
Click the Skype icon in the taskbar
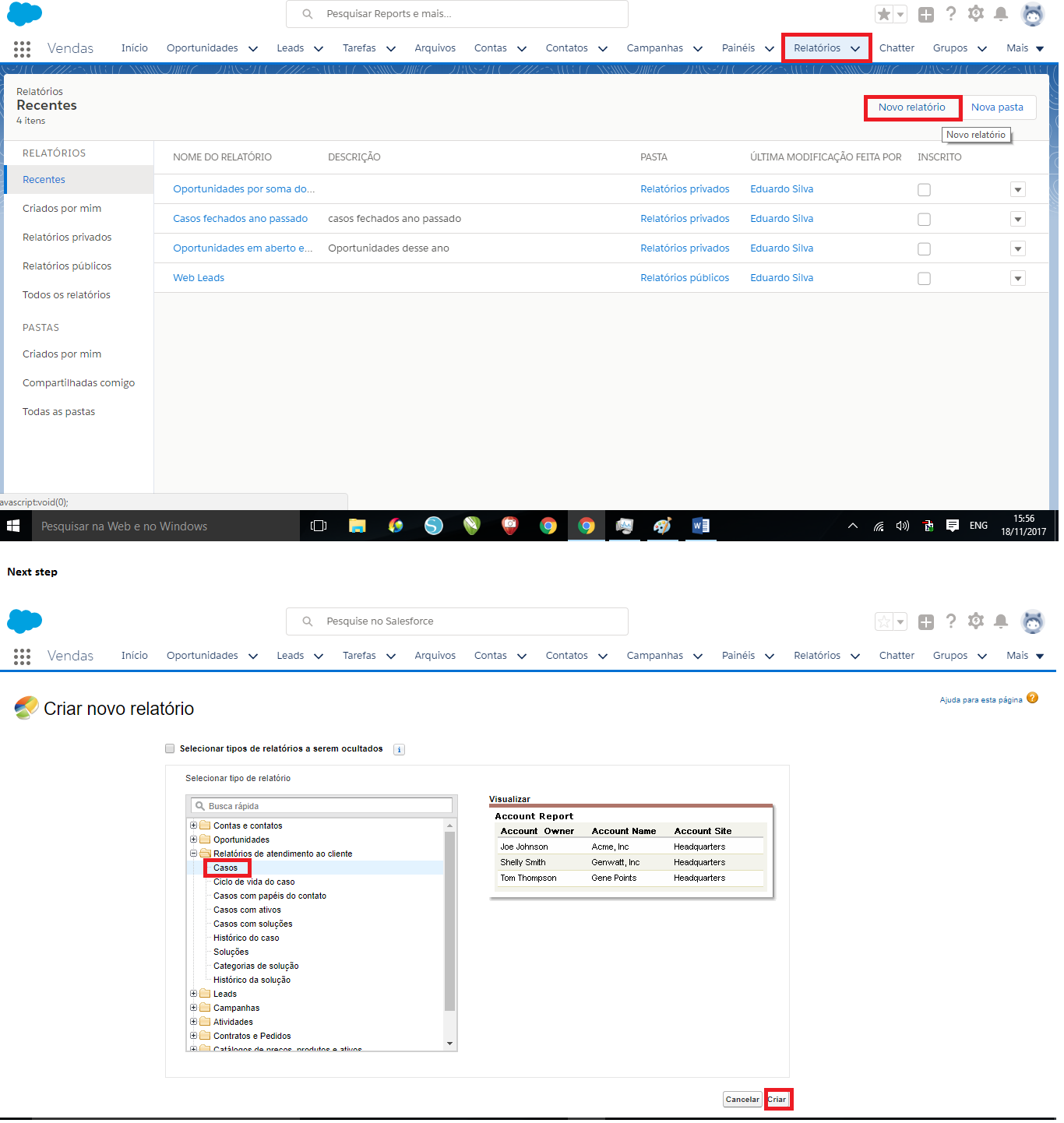point(433,526)
